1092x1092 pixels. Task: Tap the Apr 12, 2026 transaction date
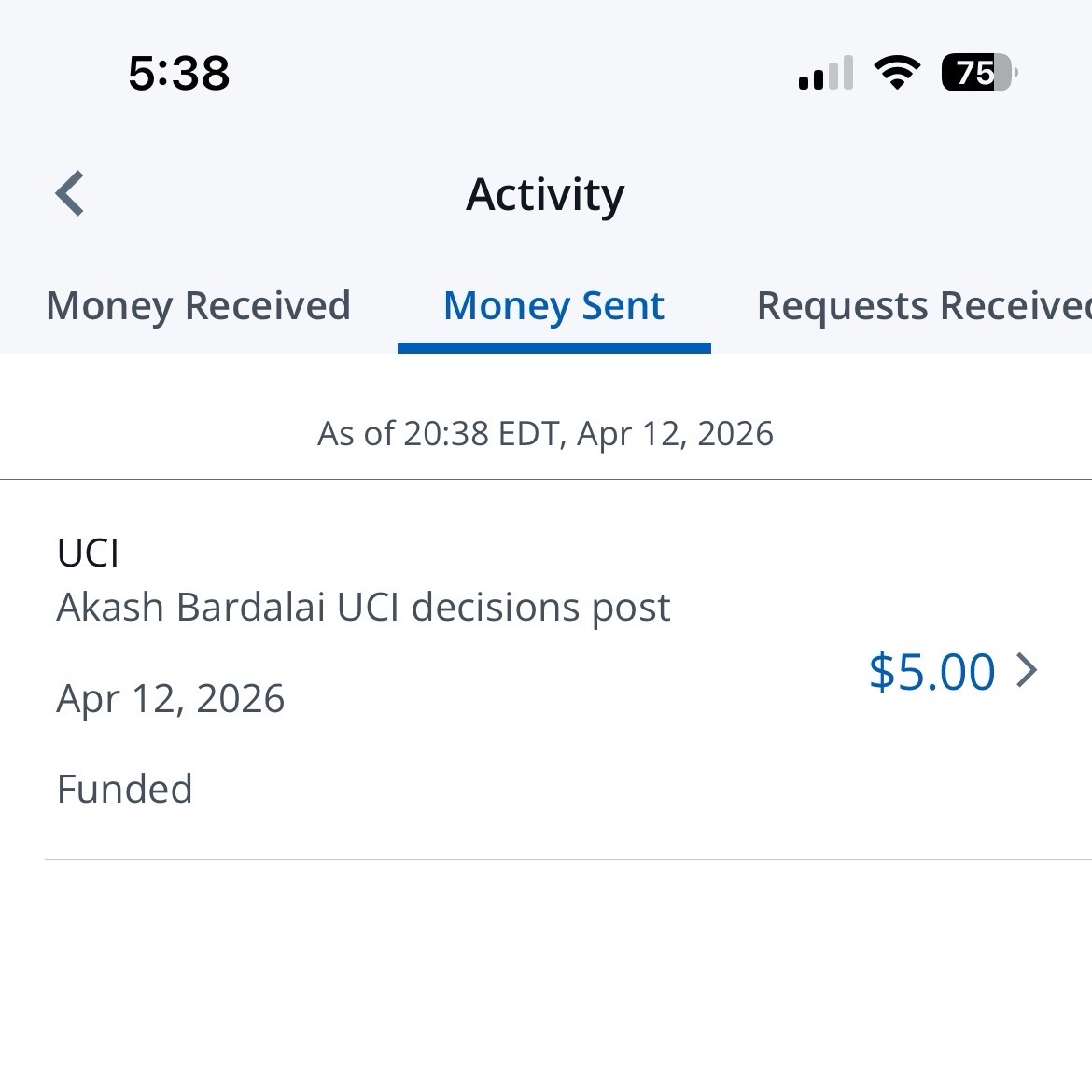click(x=171, y=698)
